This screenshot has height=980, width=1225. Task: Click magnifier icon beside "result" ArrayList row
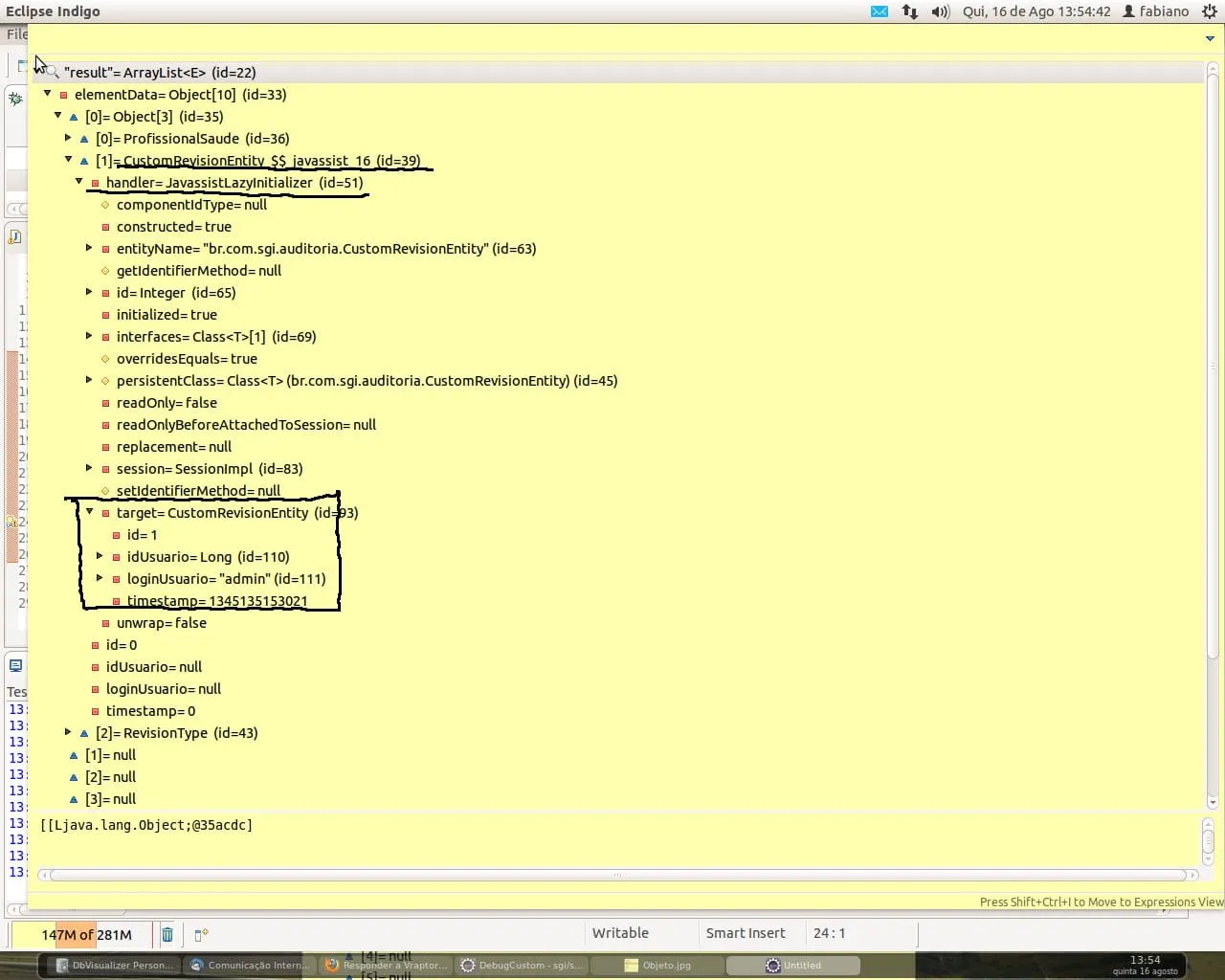(52, 72)
